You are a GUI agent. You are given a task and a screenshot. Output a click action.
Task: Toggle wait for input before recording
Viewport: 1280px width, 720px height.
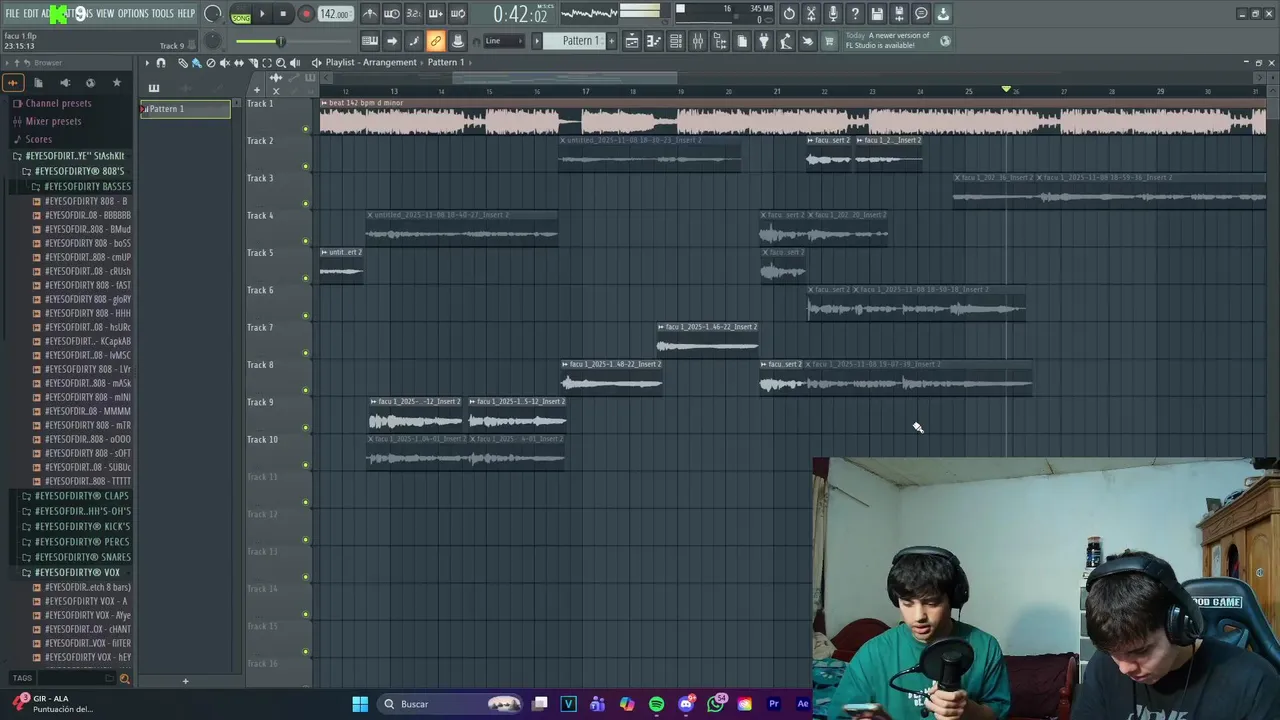point(392,14)
